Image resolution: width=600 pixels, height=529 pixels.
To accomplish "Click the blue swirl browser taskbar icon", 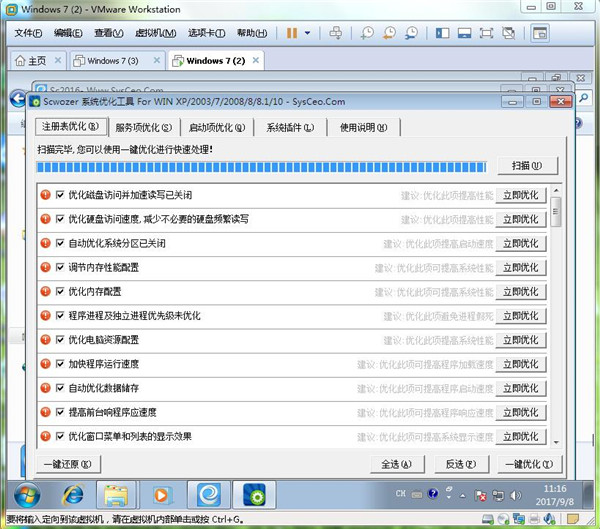I will [x=209, y=495].
